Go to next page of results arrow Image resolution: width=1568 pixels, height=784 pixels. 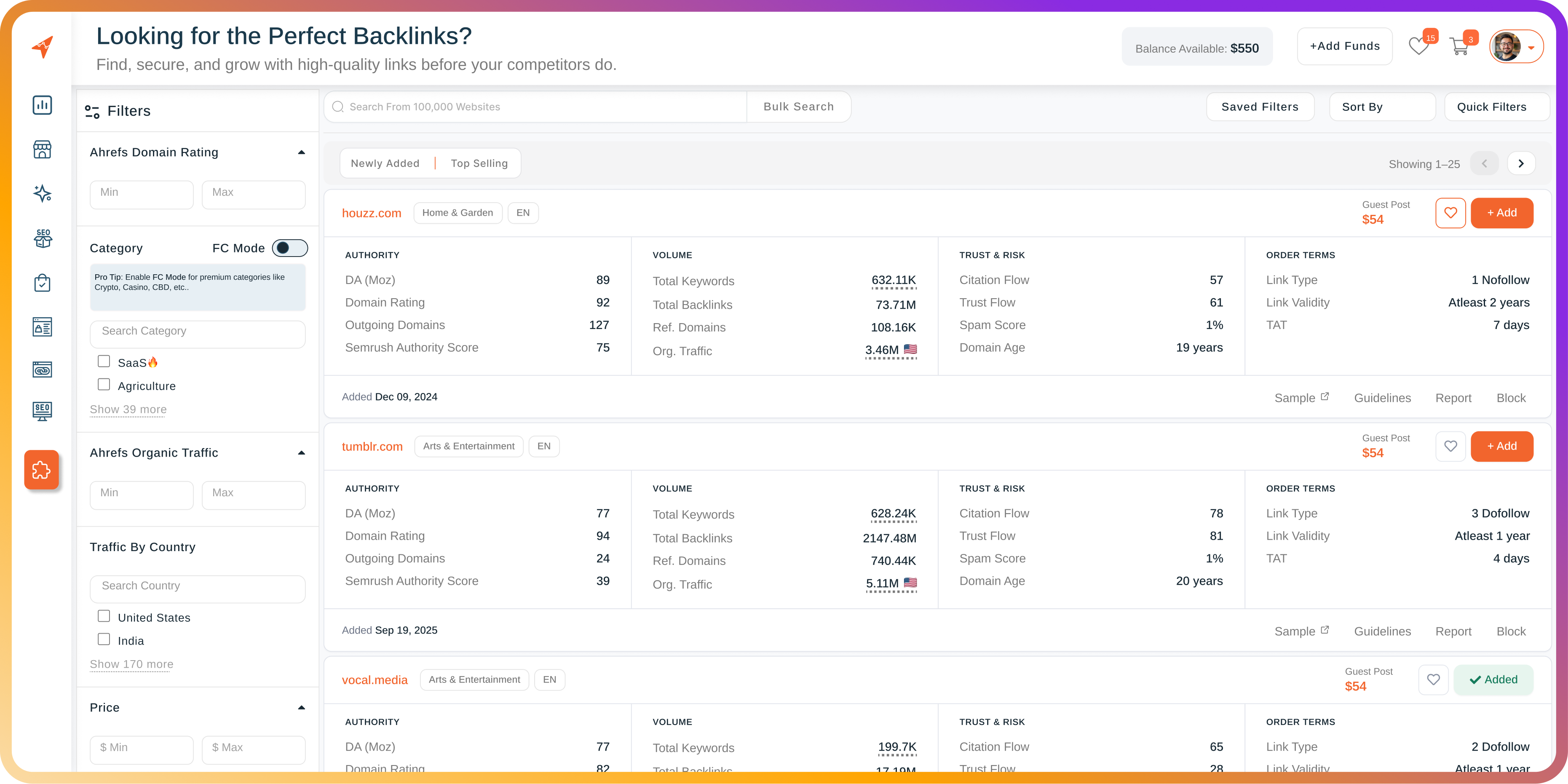(1520, 164)
